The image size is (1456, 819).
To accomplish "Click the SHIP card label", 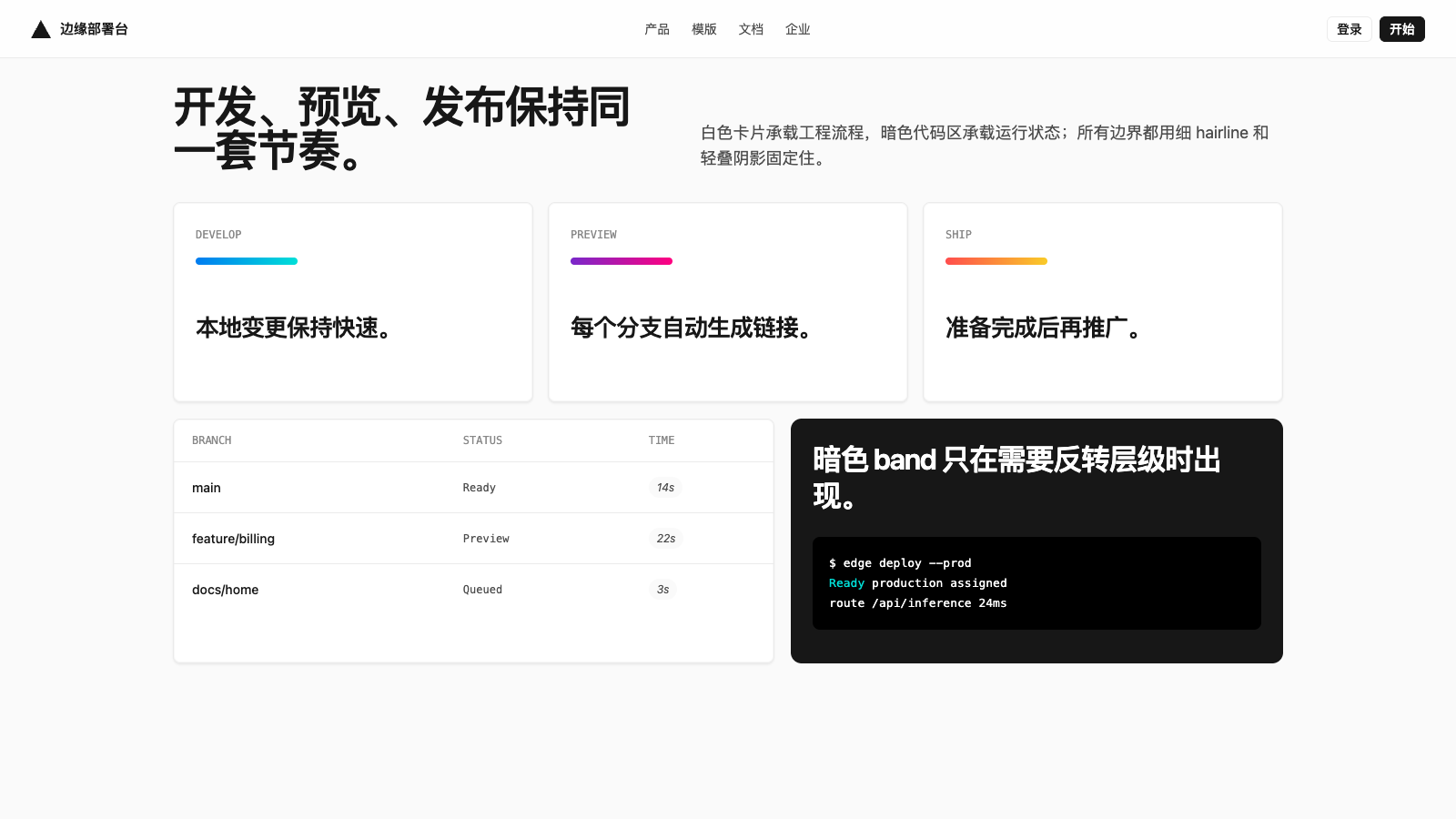I will tap(958, 235).
